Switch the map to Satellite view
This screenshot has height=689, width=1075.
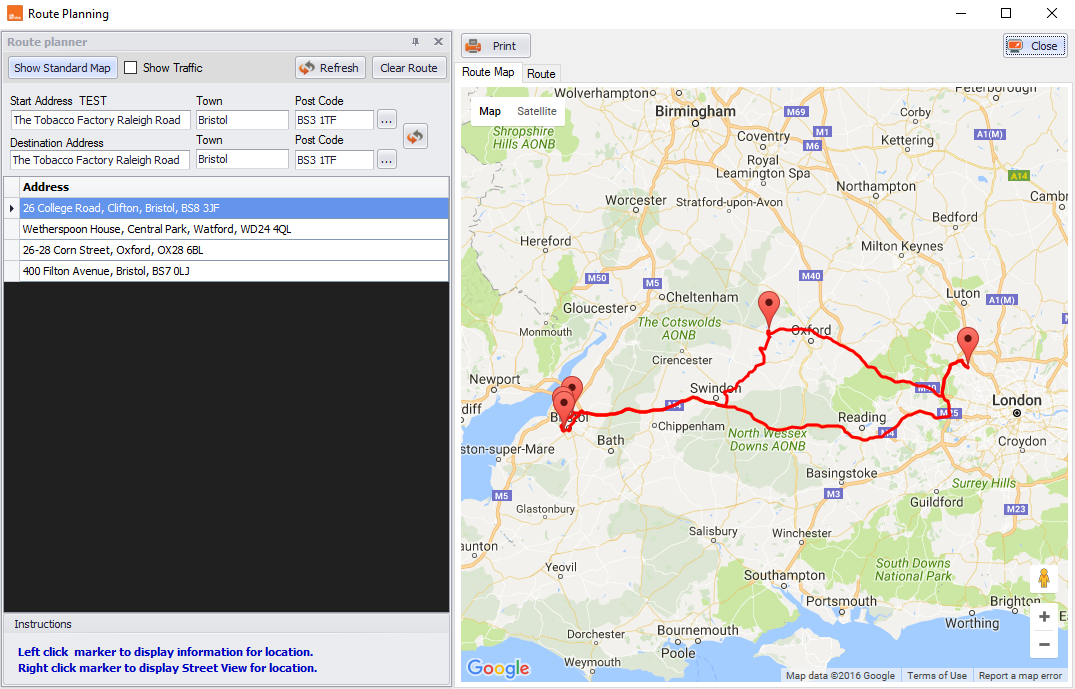(x=536, y=111)
